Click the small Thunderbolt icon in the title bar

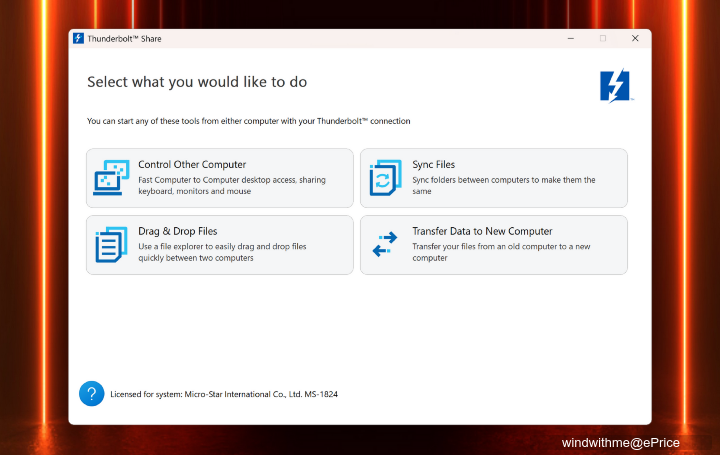(x=79, y=39)
